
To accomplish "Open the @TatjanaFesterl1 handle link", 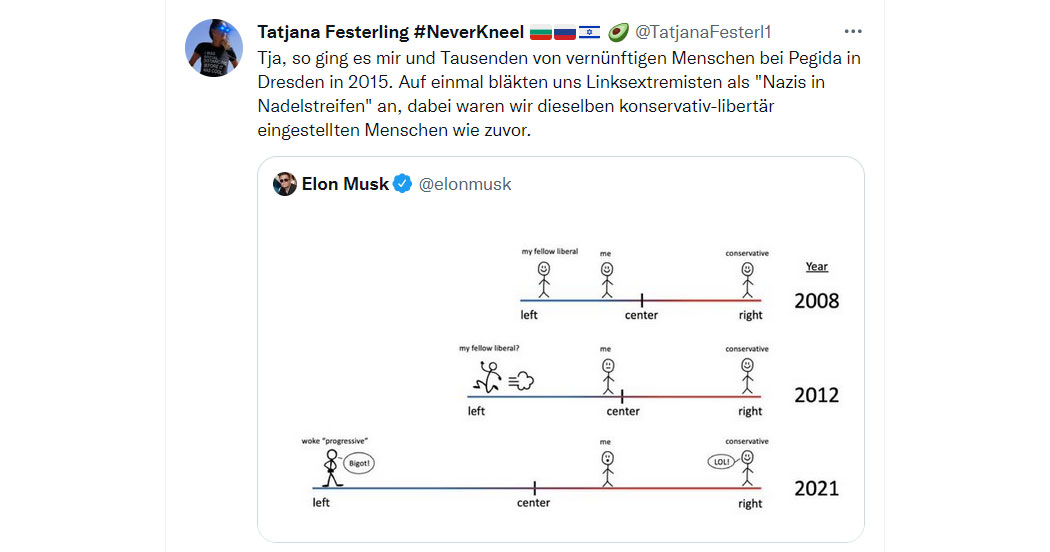I will (702, 32).
